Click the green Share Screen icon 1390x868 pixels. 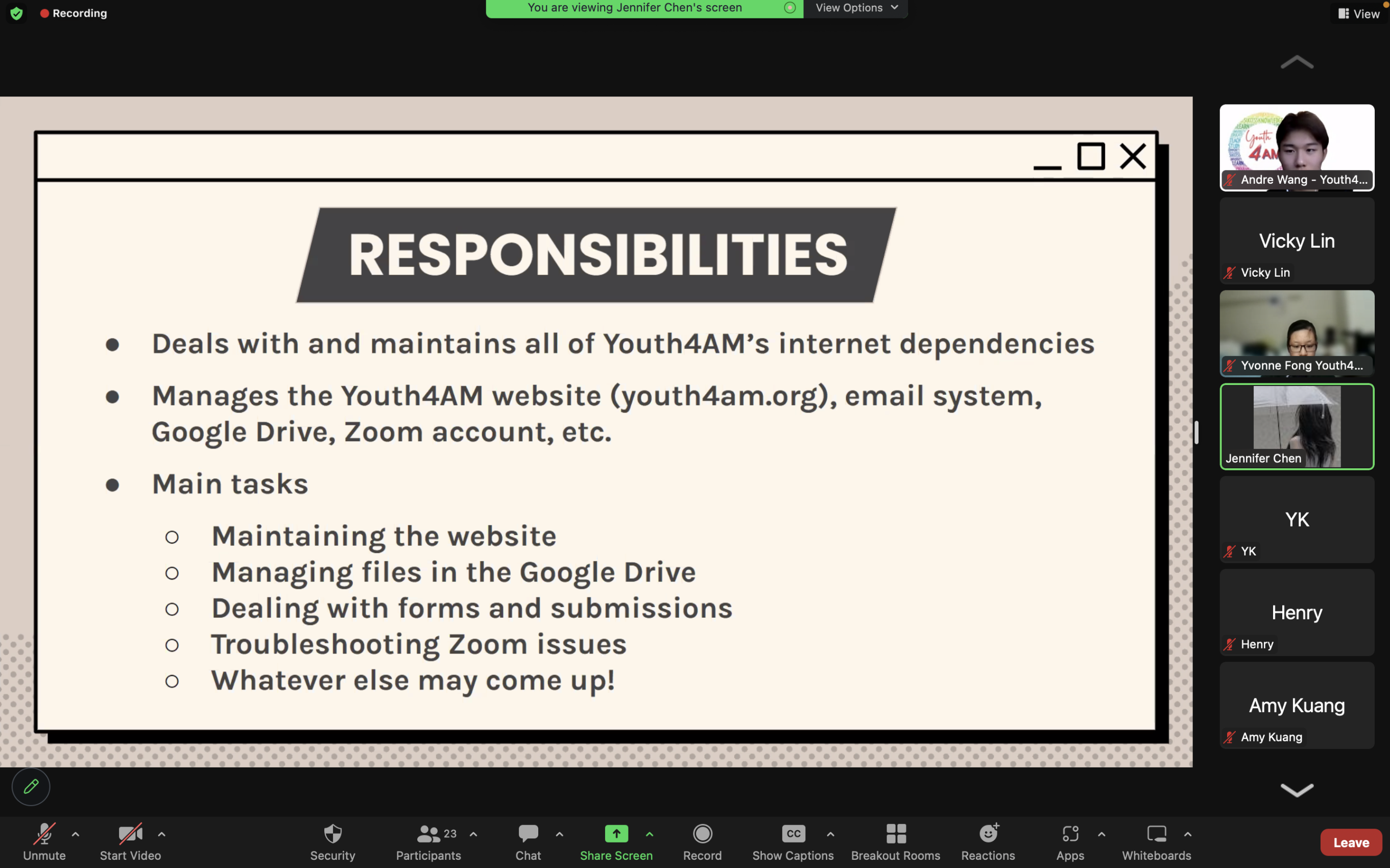(x=616, y=834)
